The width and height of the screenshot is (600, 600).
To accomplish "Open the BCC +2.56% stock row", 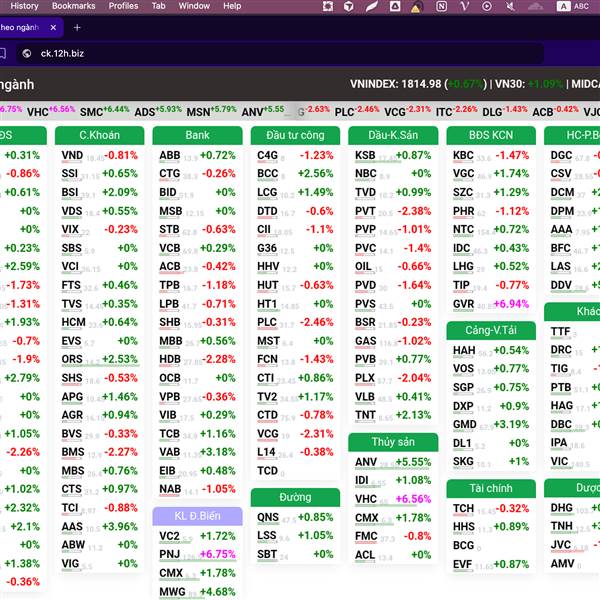I will click(295, 174).
